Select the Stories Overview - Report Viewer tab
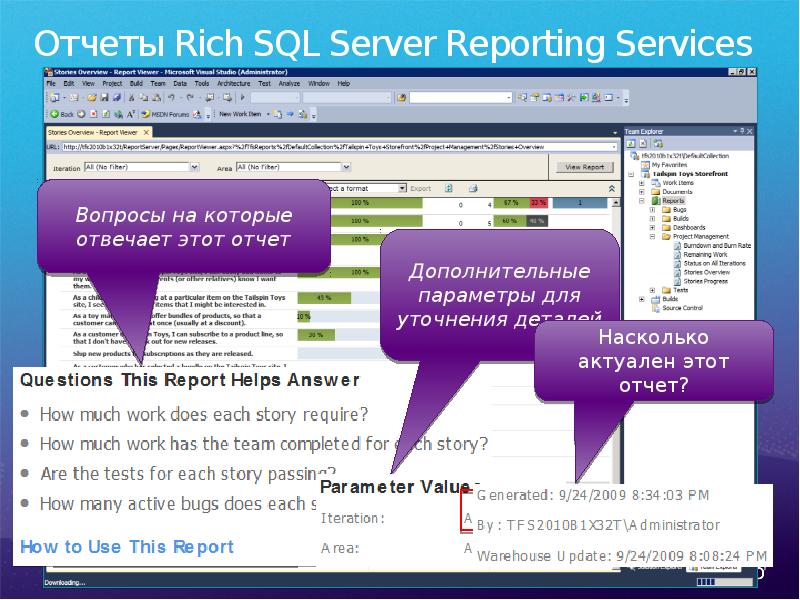Screen dimensions: 800x600 (93, 132)
